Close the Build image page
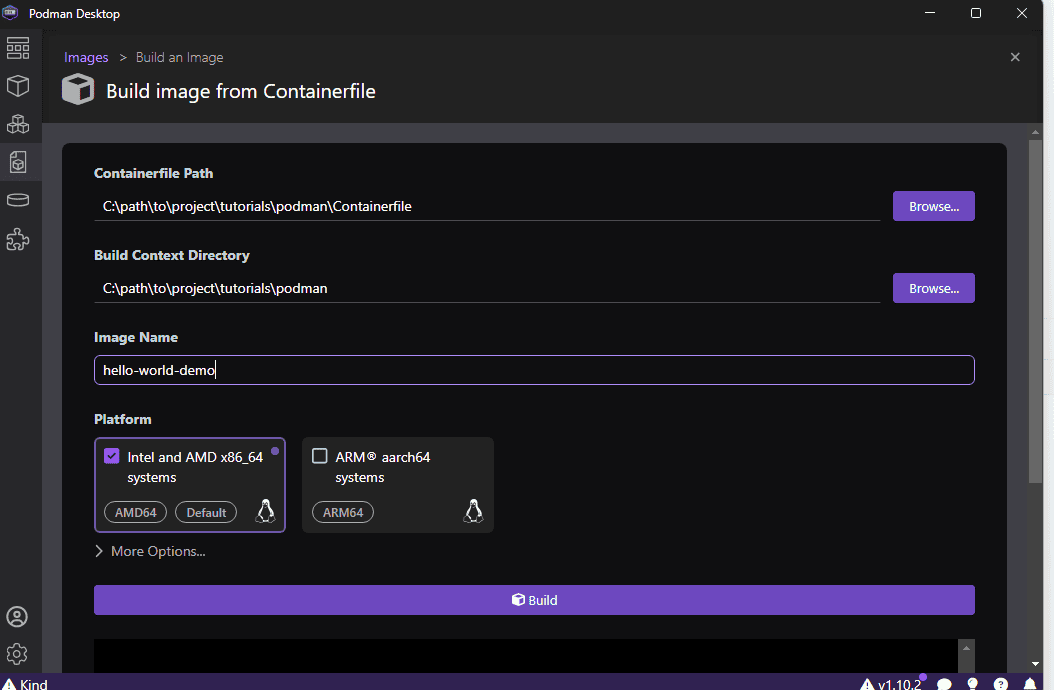This screenshot has height=690, width=1054. [1015, 57]
